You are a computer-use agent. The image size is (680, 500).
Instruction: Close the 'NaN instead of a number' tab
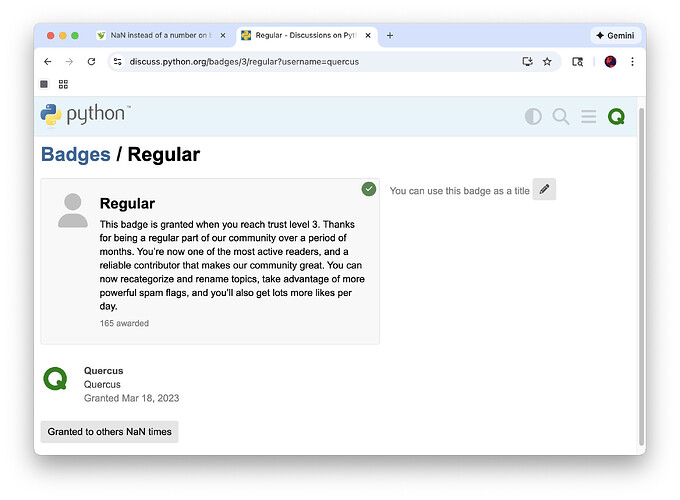click(223, 36)
